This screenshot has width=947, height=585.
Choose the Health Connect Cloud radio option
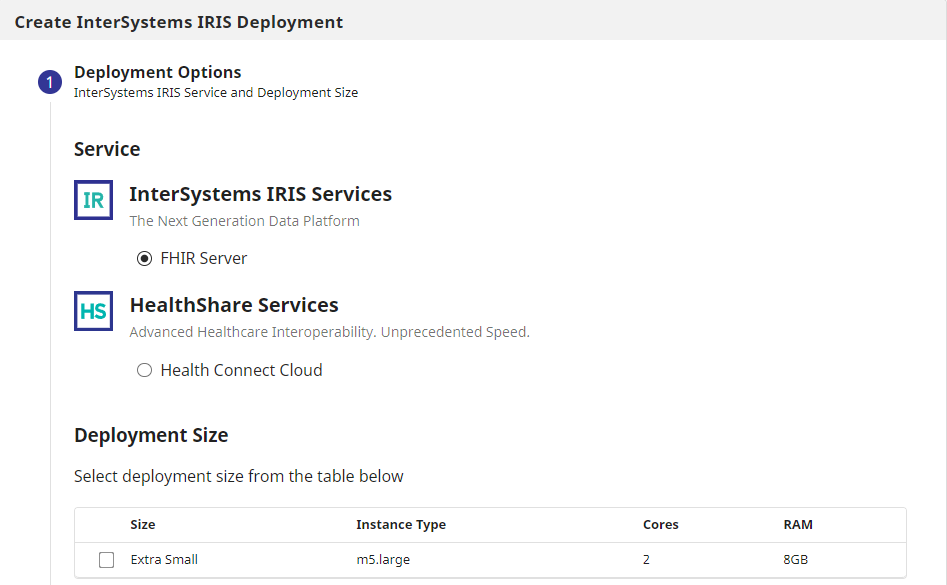tap(144, 370)
